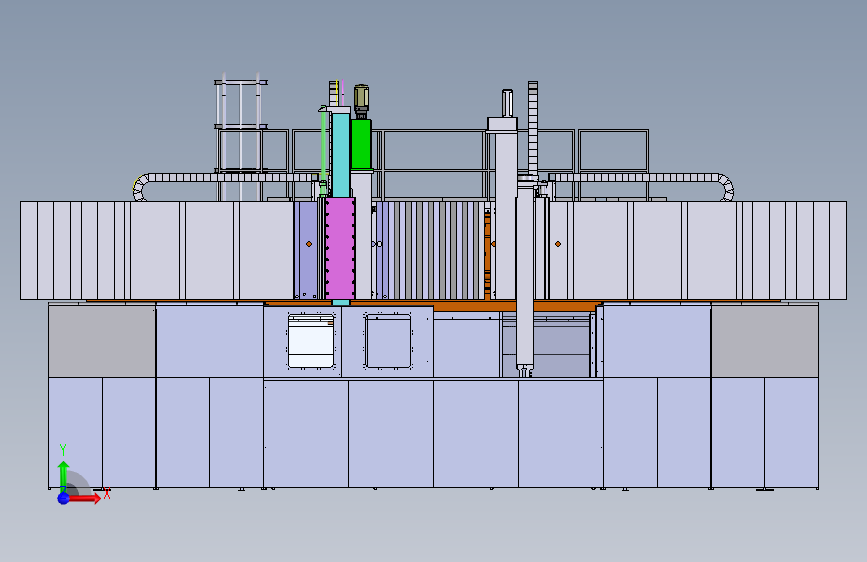Pick the vertical cable chain at top right
The image size is (867, 562).
(532, 128)
